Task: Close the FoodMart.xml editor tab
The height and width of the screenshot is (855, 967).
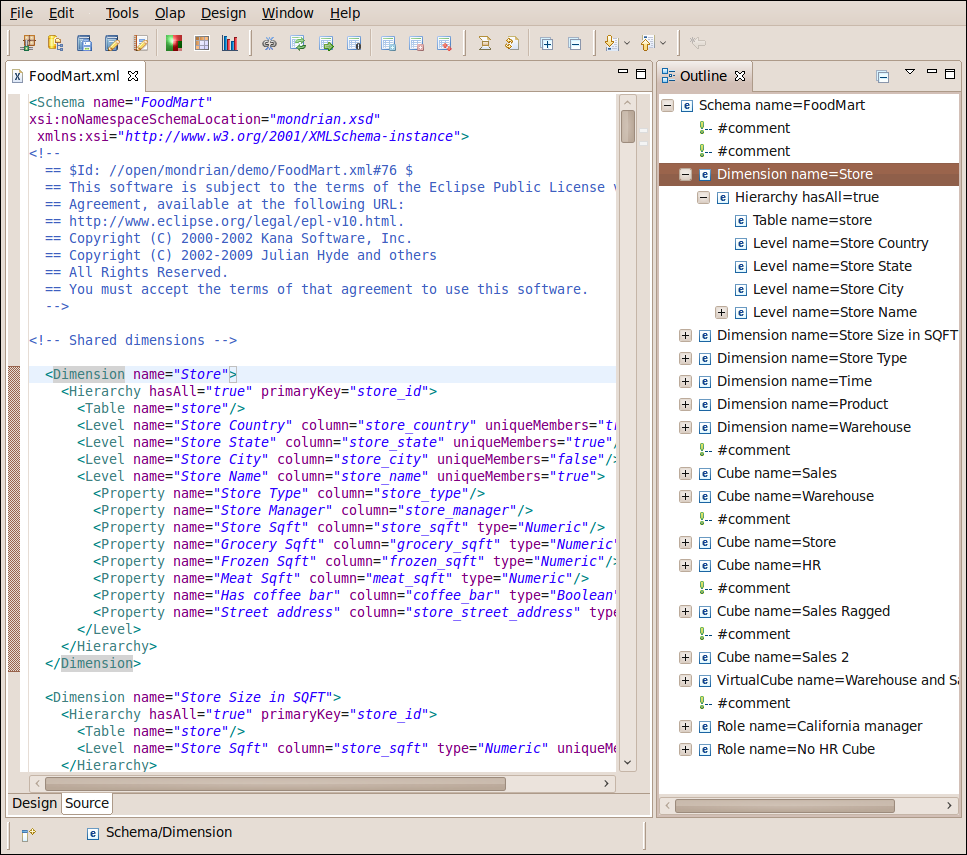Action: coord(133,75)
